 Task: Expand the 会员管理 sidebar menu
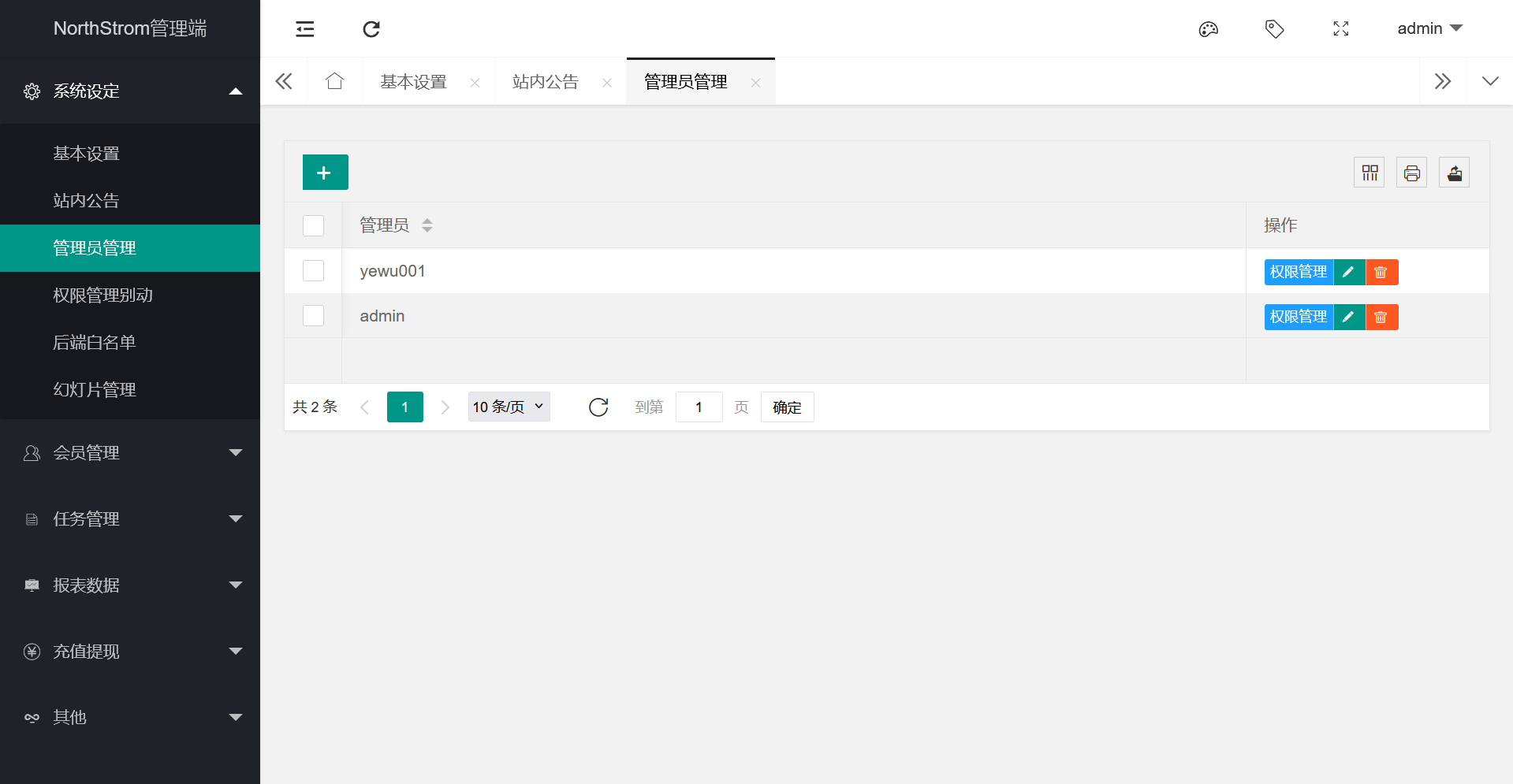[130, 453]
